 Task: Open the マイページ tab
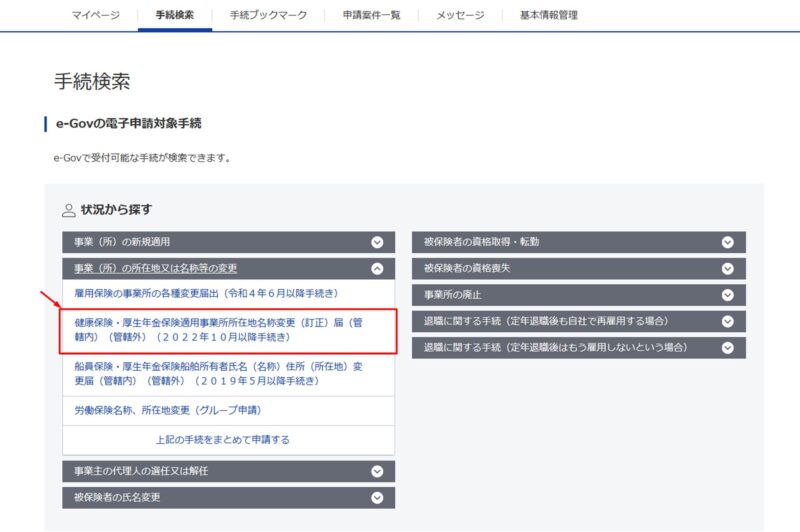[96, 16]
